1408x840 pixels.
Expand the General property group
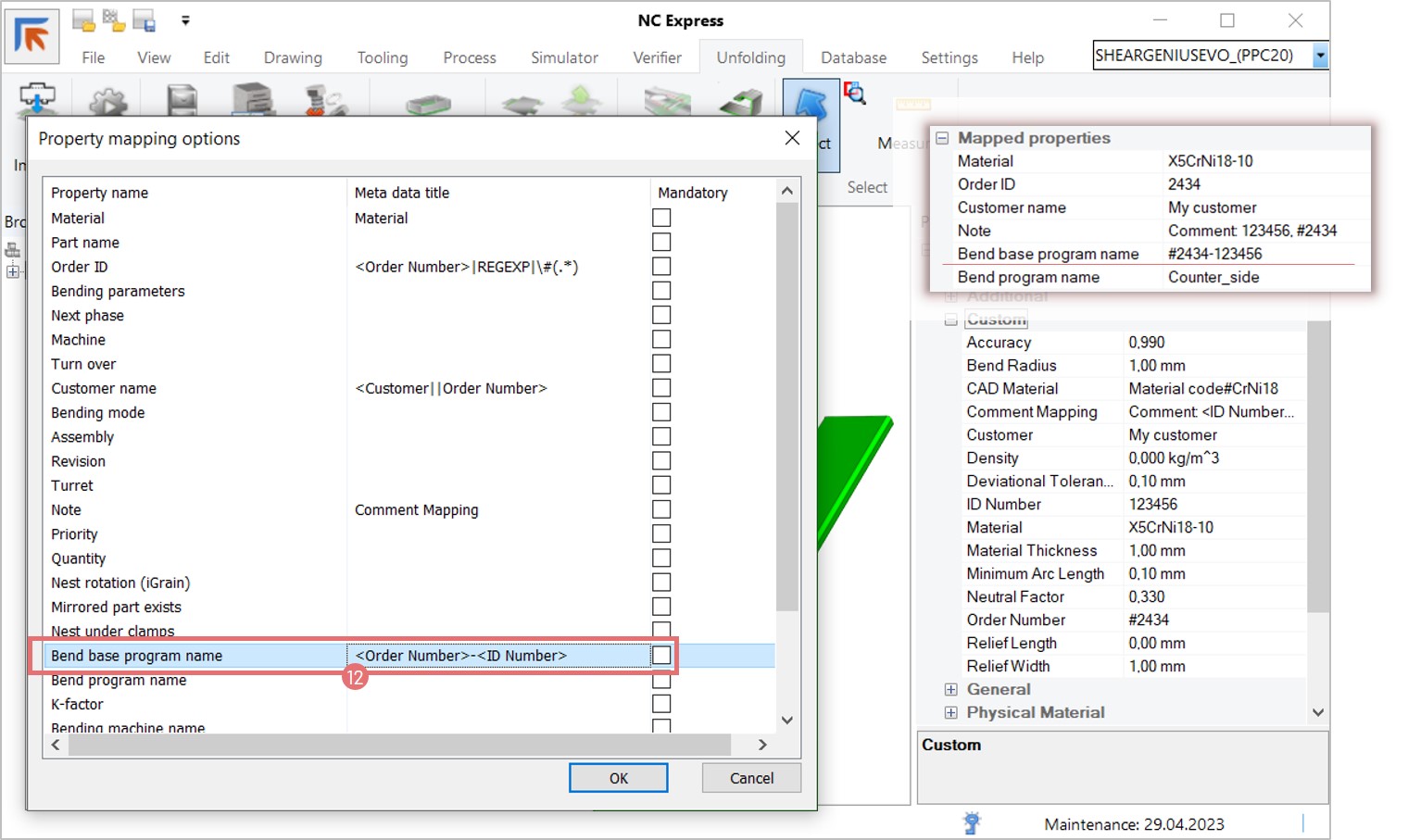[950, 689]
